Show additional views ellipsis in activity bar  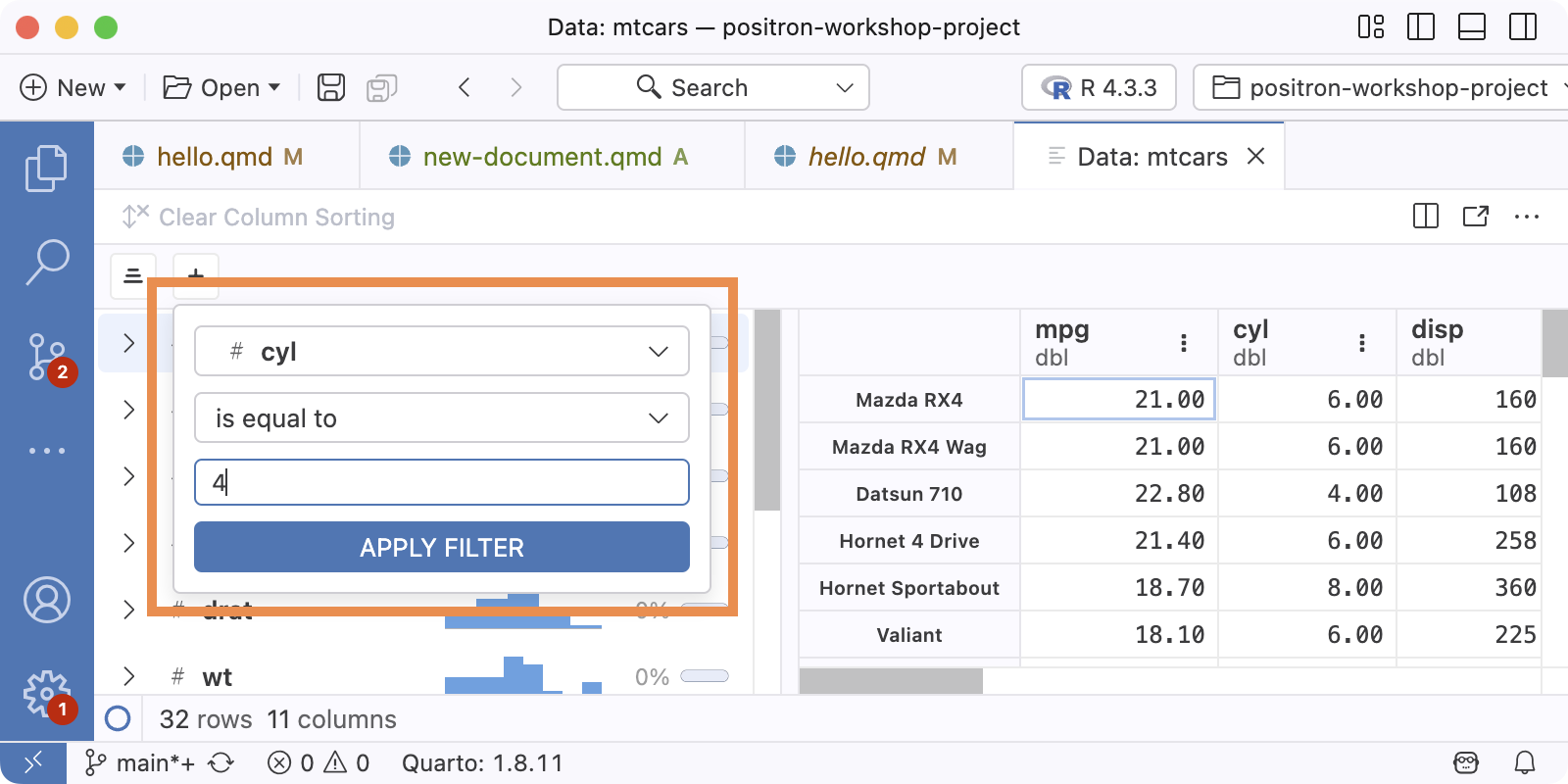pyautogui.click(x=46, y=451)
